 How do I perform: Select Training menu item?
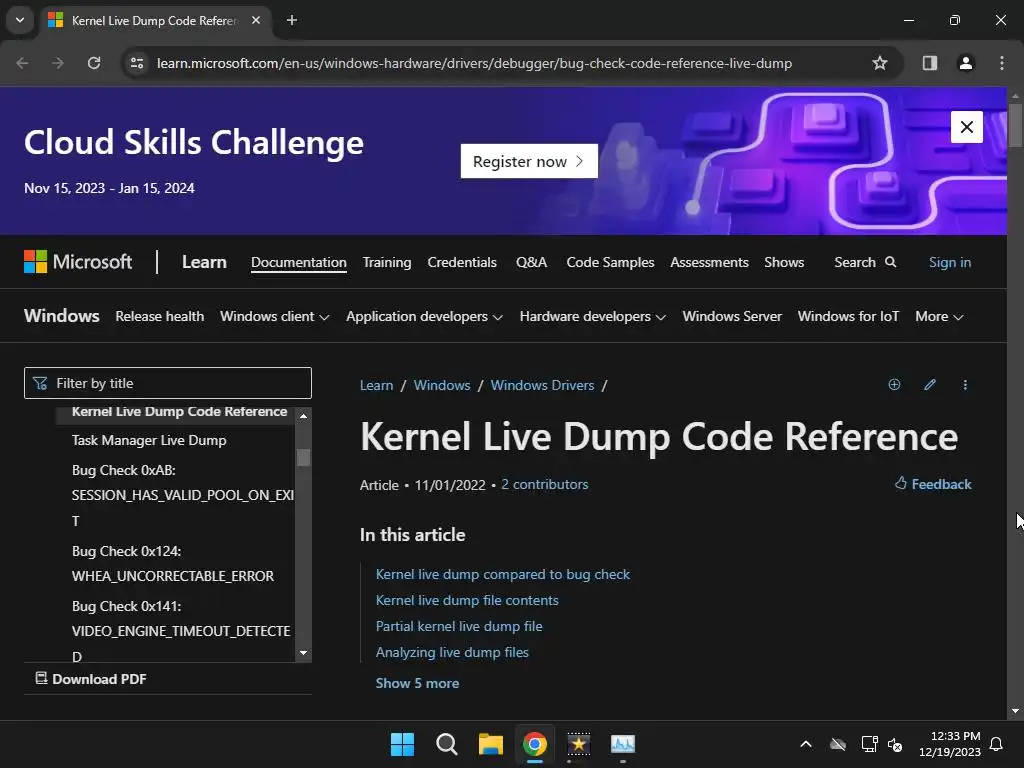click(x=387, y=263)
